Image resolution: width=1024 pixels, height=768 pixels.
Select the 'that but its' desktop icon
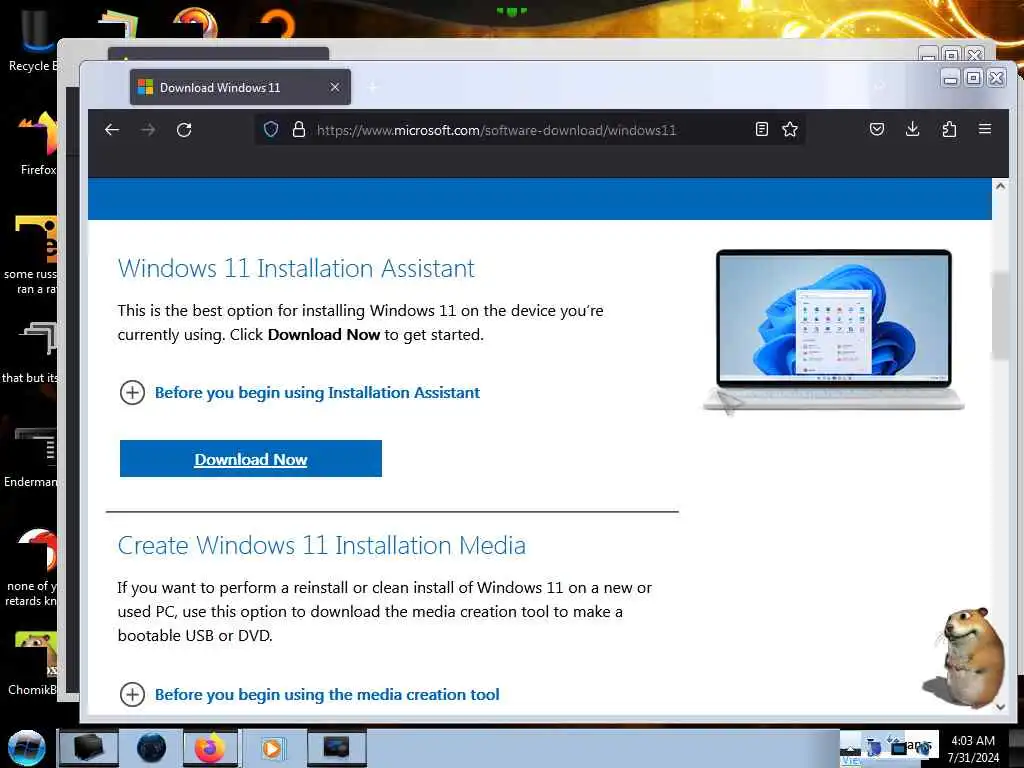point(31,353)
